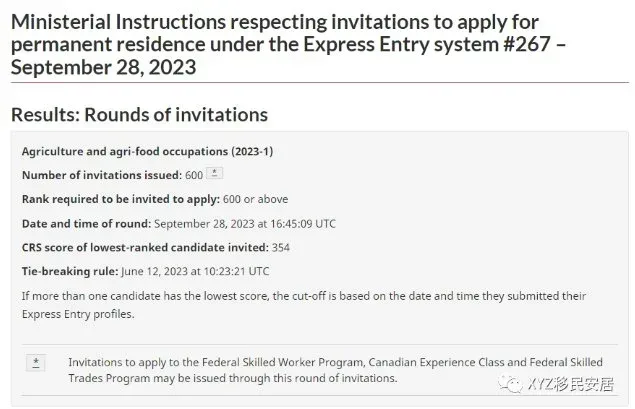The height and width of the screenshot is (409, 635).
Task: Select the CRS score value 354
Action: pos(281,247)
